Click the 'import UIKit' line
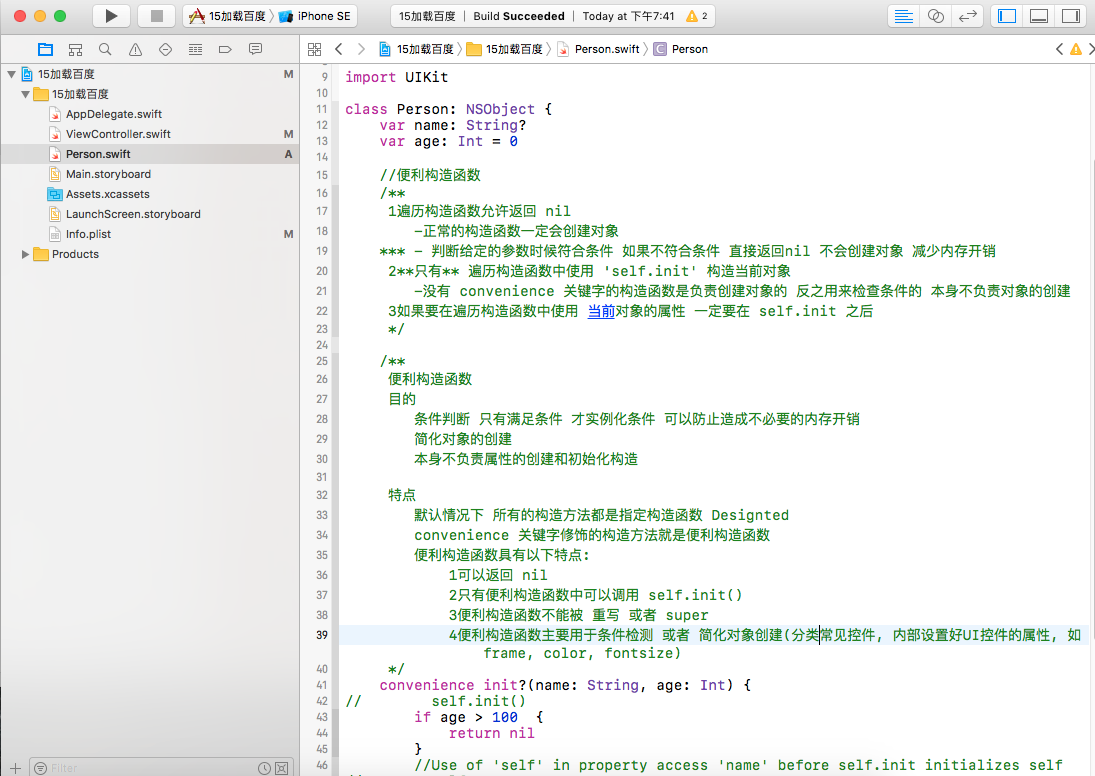The height and width of the screenshot is (776, 1095). (x=397, y=77)
